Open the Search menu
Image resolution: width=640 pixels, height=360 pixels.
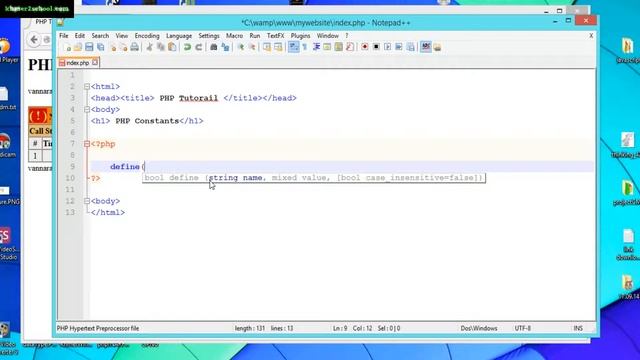pos(100,36)
